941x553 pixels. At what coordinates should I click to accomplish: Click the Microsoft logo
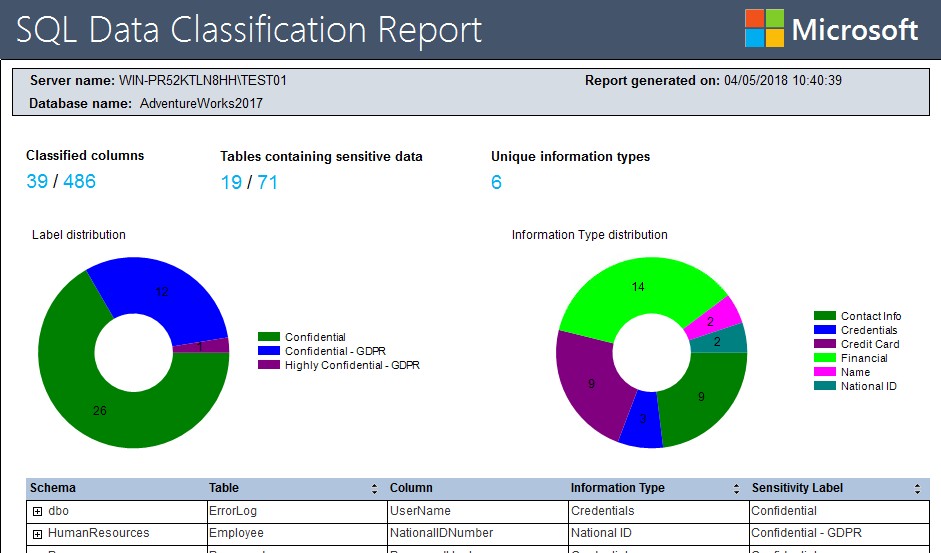click(x=831, y=29)
